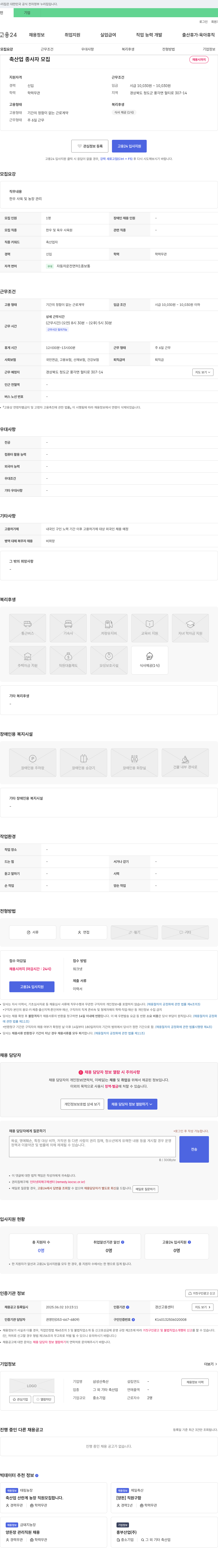Viewport: 218px width, 1568px height.
Task: Select the 교육비 지원 benefit icon
Action: (150, 628)
